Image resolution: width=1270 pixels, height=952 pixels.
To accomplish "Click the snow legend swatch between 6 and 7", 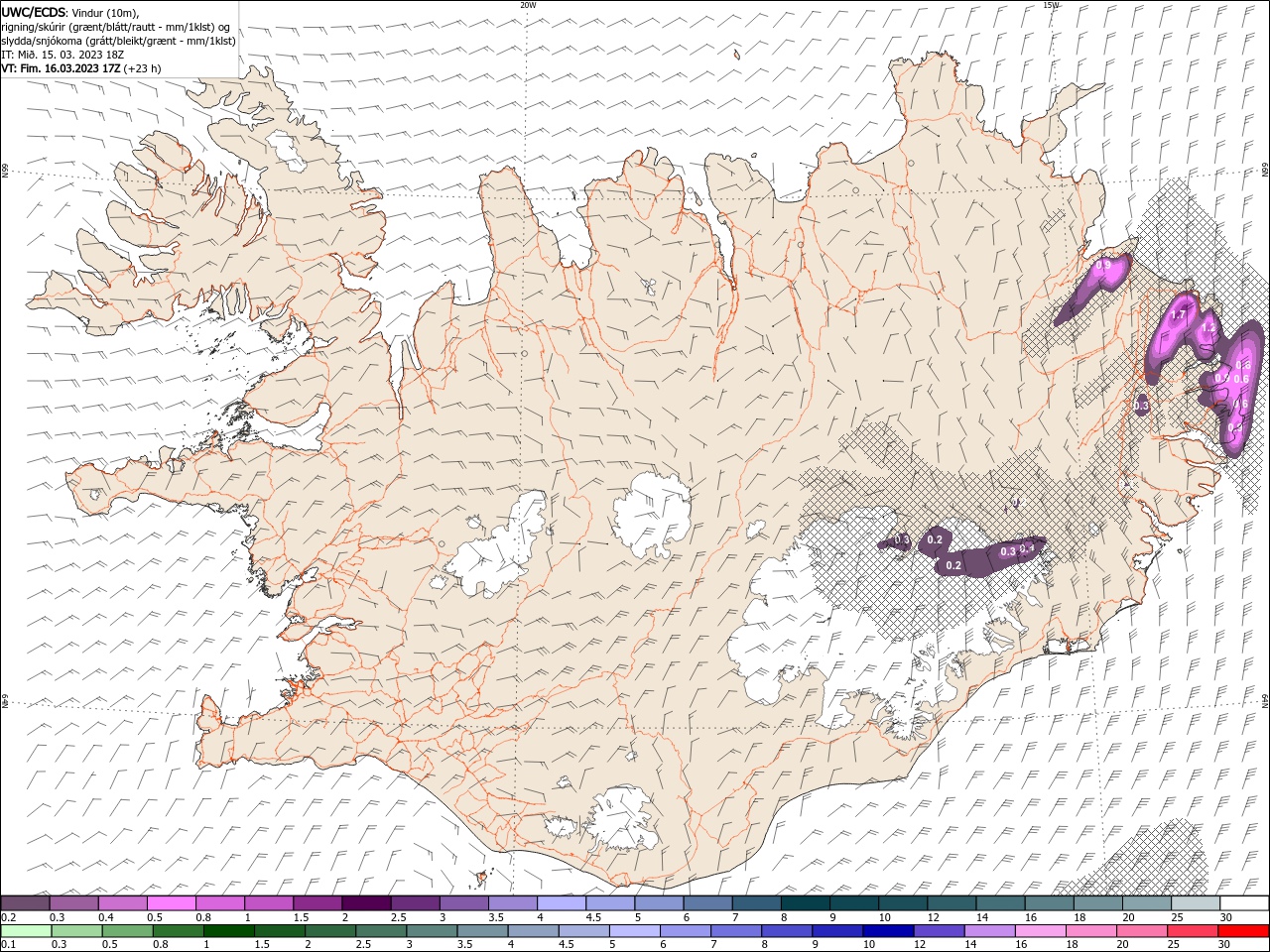I will pyautogui.click(x=707, y=903).
